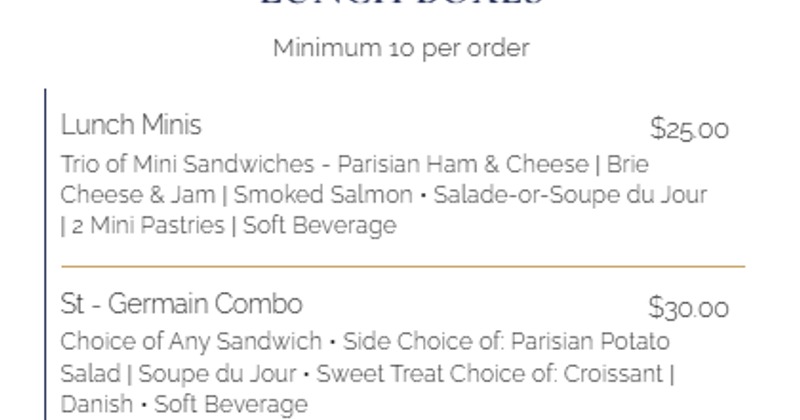Click "Choice of Any Sandwich" text

191,342
